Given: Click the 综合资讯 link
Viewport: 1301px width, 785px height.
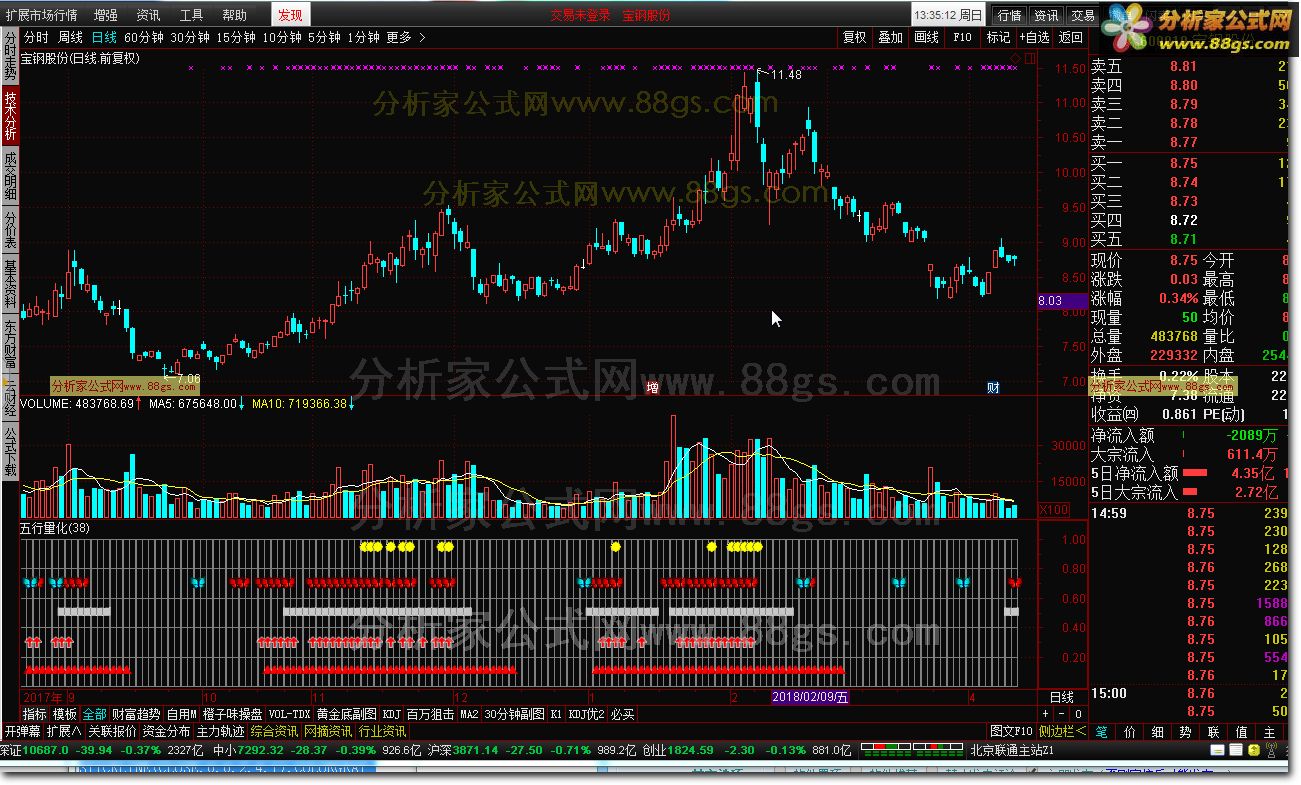Looking at the screenshot, I should (275, 732).
